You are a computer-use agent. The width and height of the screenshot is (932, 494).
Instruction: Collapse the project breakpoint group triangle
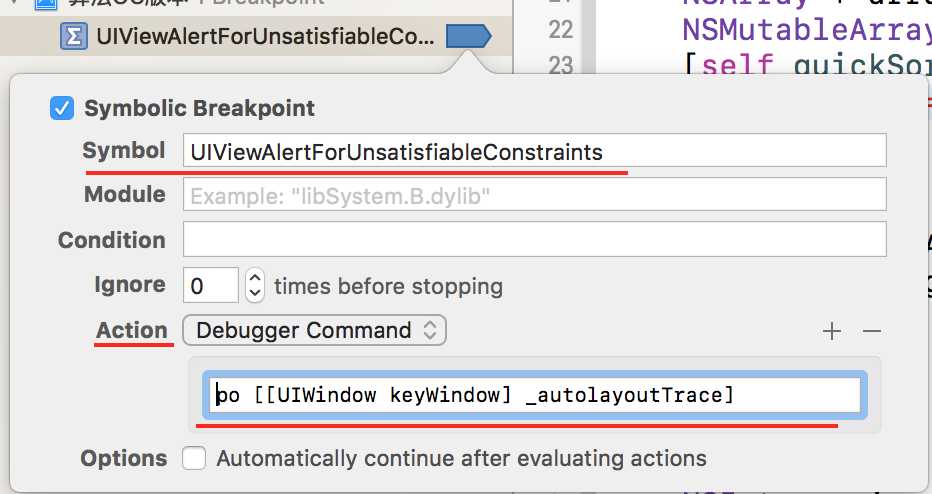click(x=13, y=3)
